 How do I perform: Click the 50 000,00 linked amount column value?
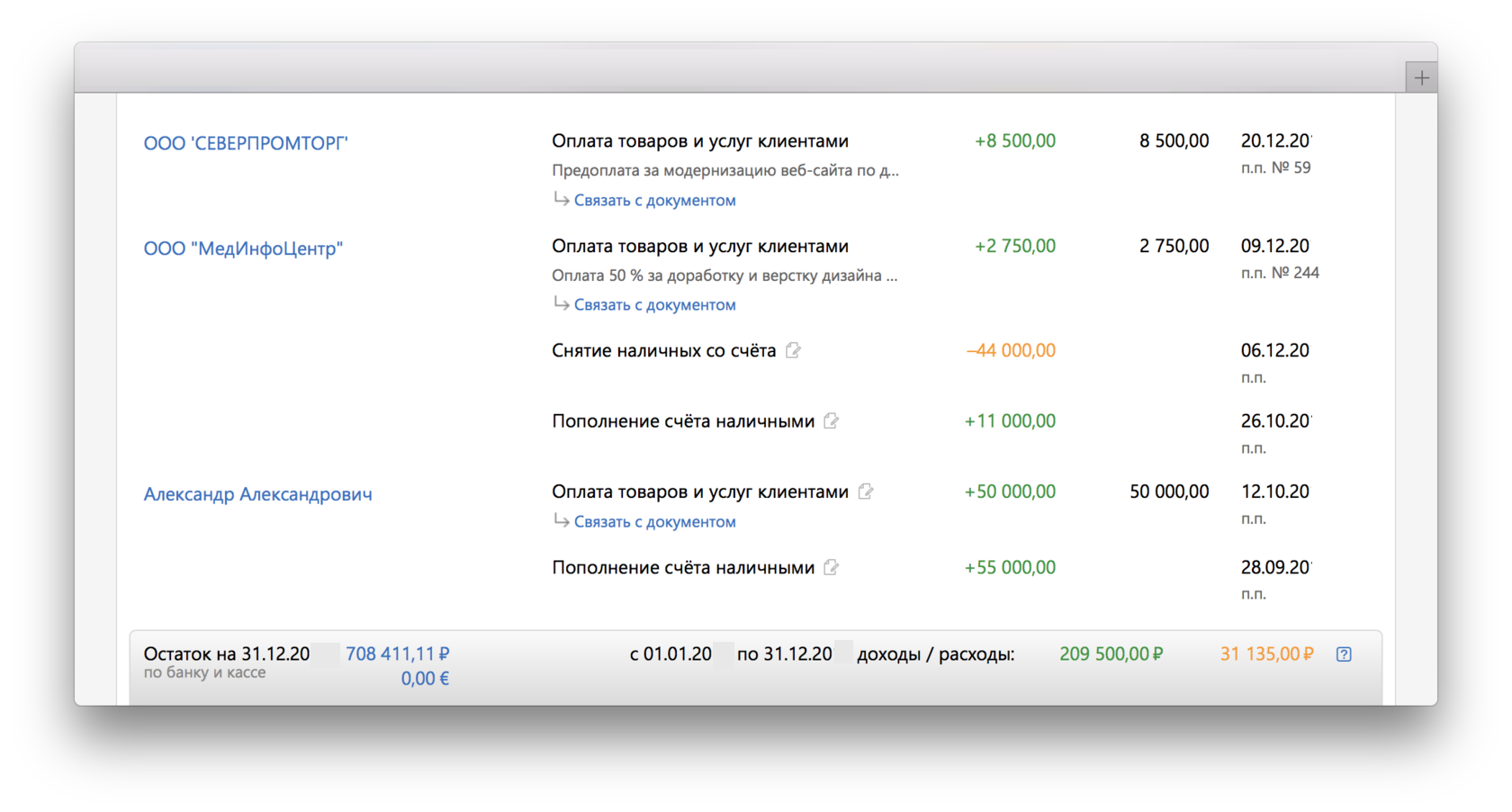(1169, 492)
